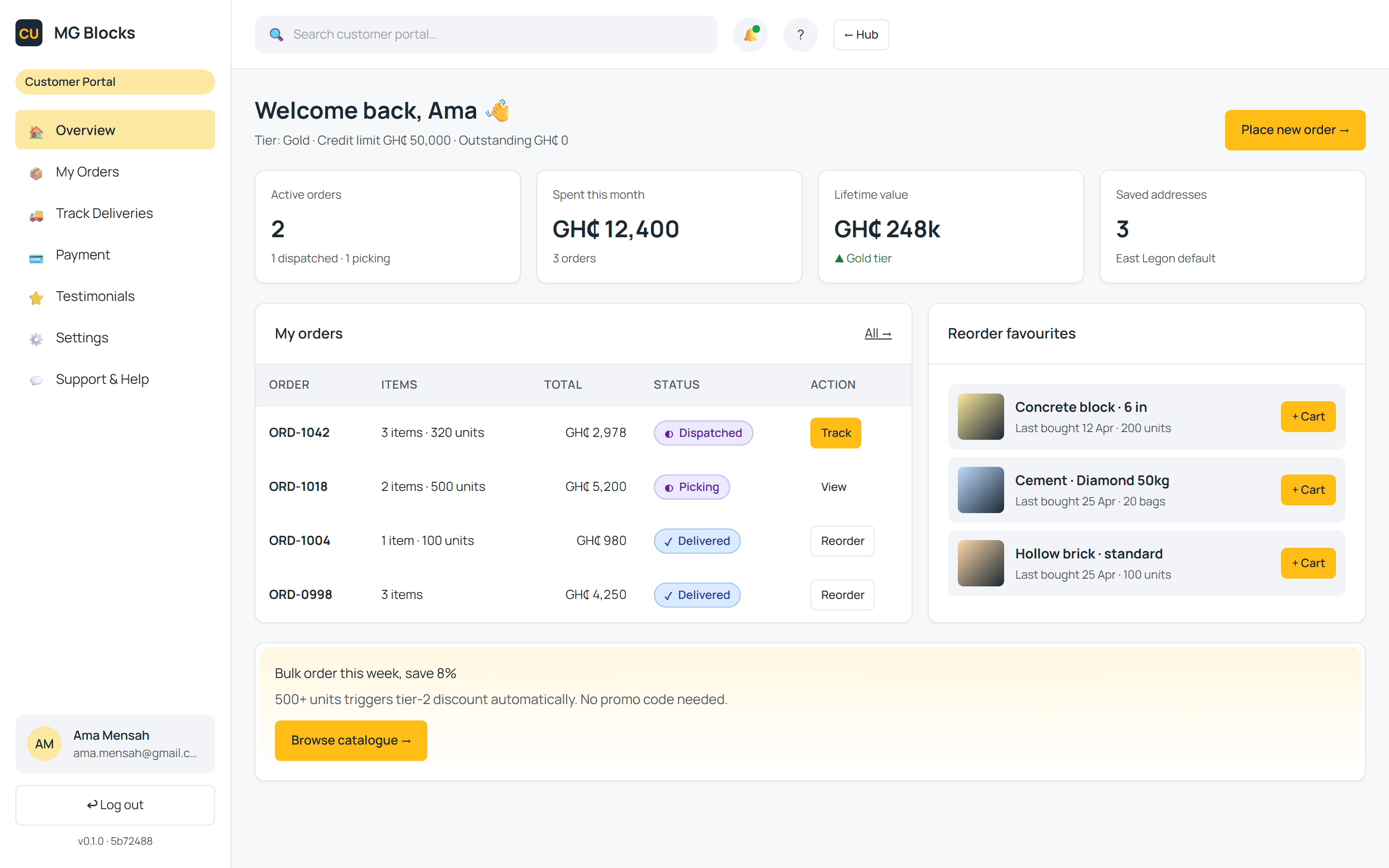The height and width of the screenshot is (868, 1389).
Task: Click the Support speech bubble icon
Action: click(36, 380)
